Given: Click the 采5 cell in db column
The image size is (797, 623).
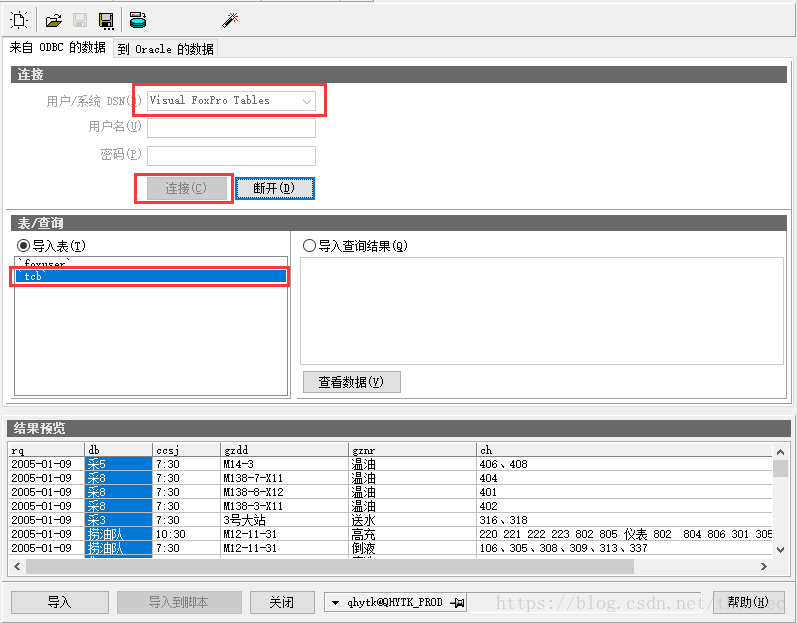Looking at the screenshot, I should tap(118, 464).
